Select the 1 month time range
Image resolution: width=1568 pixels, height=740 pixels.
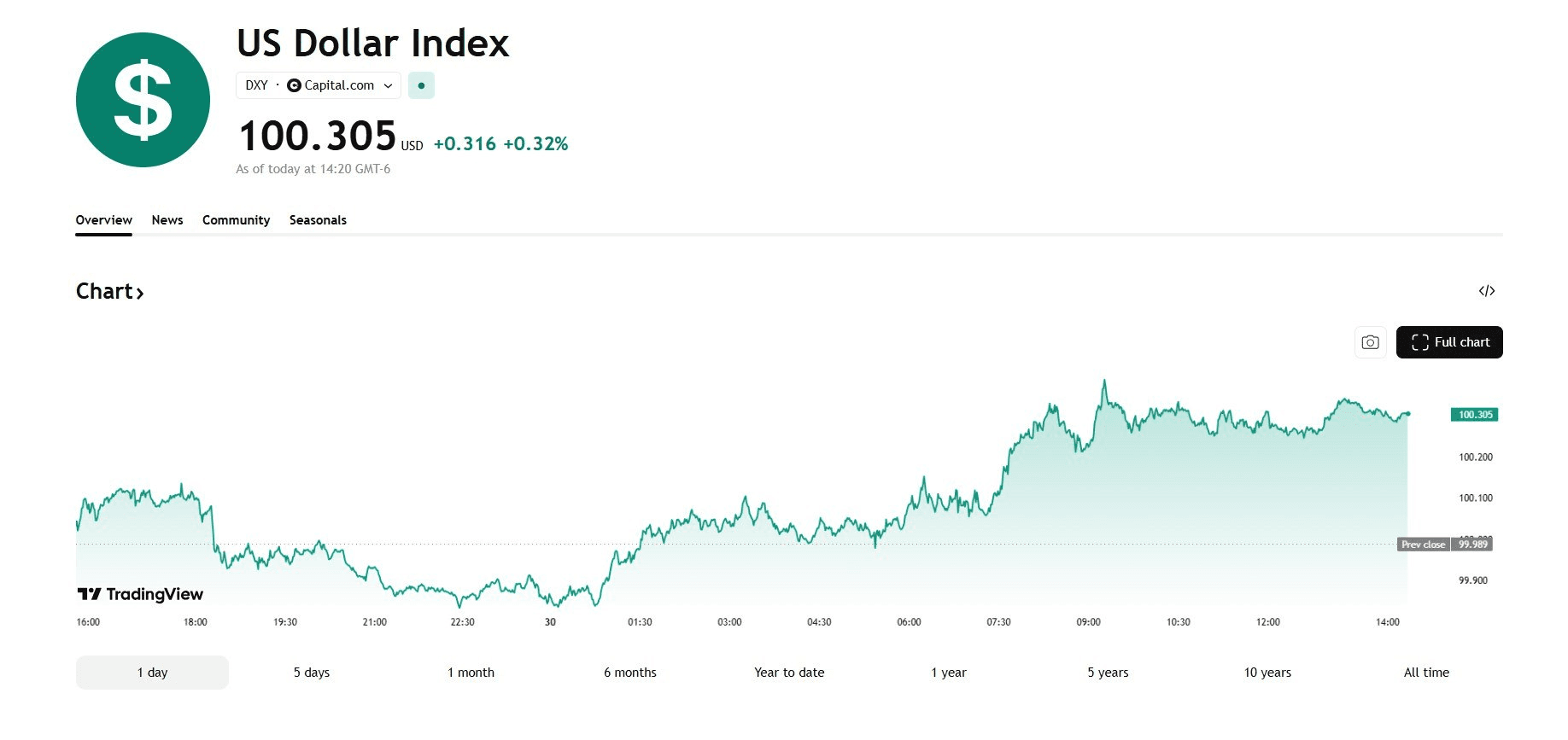(x=471, y=673)
